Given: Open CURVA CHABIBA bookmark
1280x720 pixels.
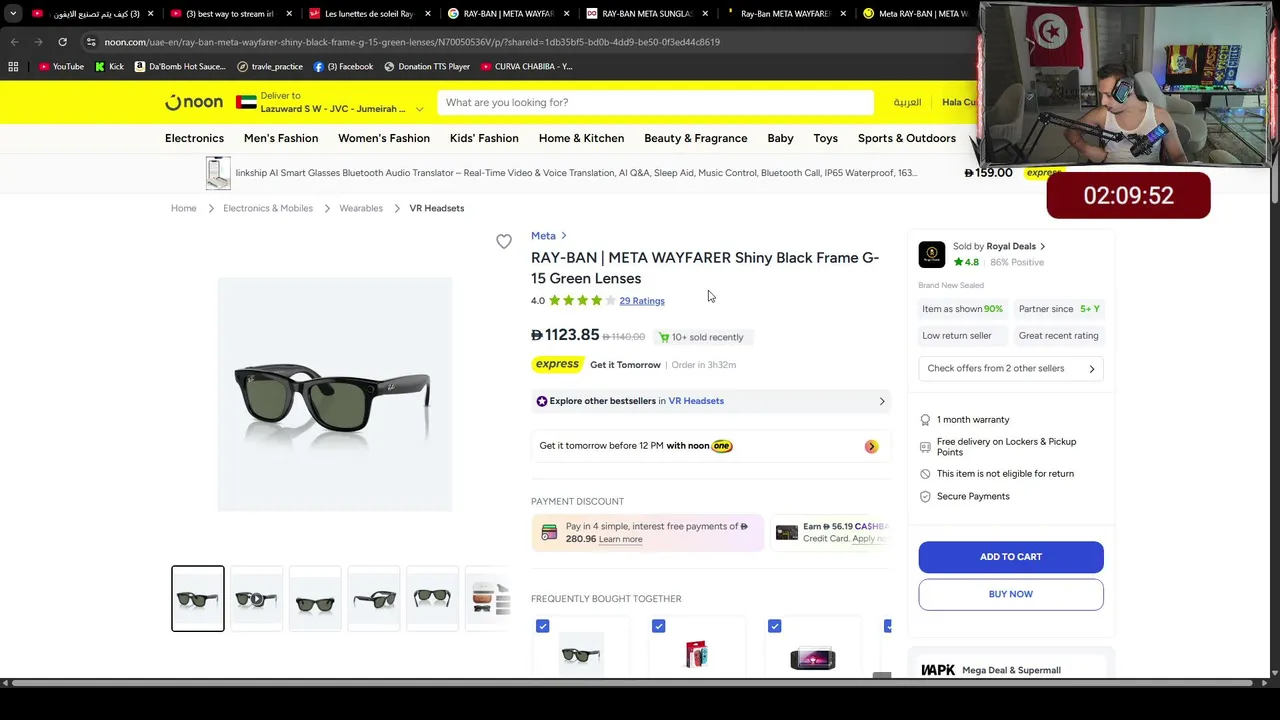Looking at the screenshot, I should (527, 66).
